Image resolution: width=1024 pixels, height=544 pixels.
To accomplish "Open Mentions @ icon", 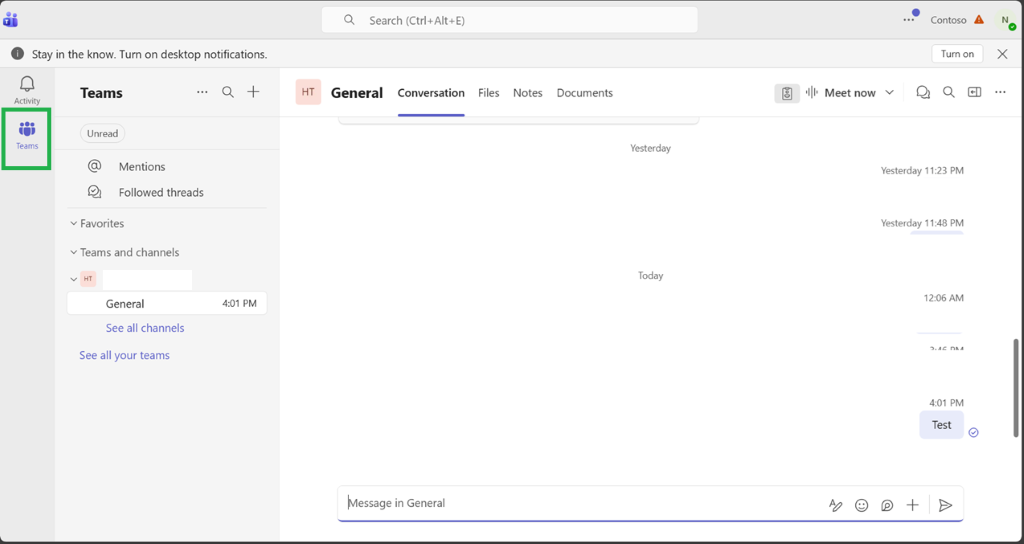I will pos(95,166).
